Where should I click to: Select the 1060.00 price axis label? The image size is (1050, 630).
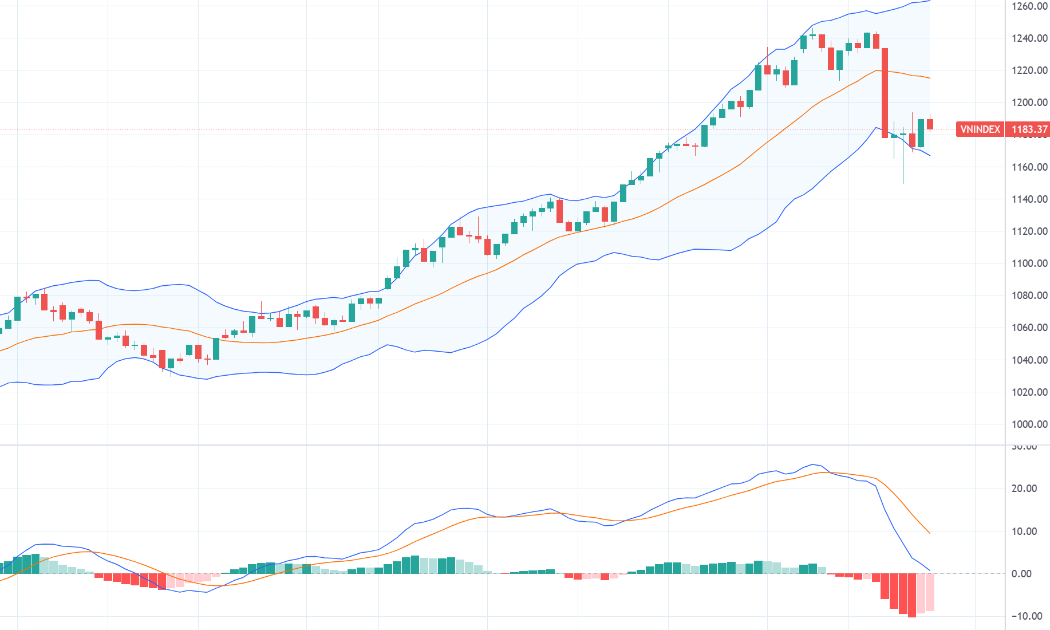pos(1029,327)
